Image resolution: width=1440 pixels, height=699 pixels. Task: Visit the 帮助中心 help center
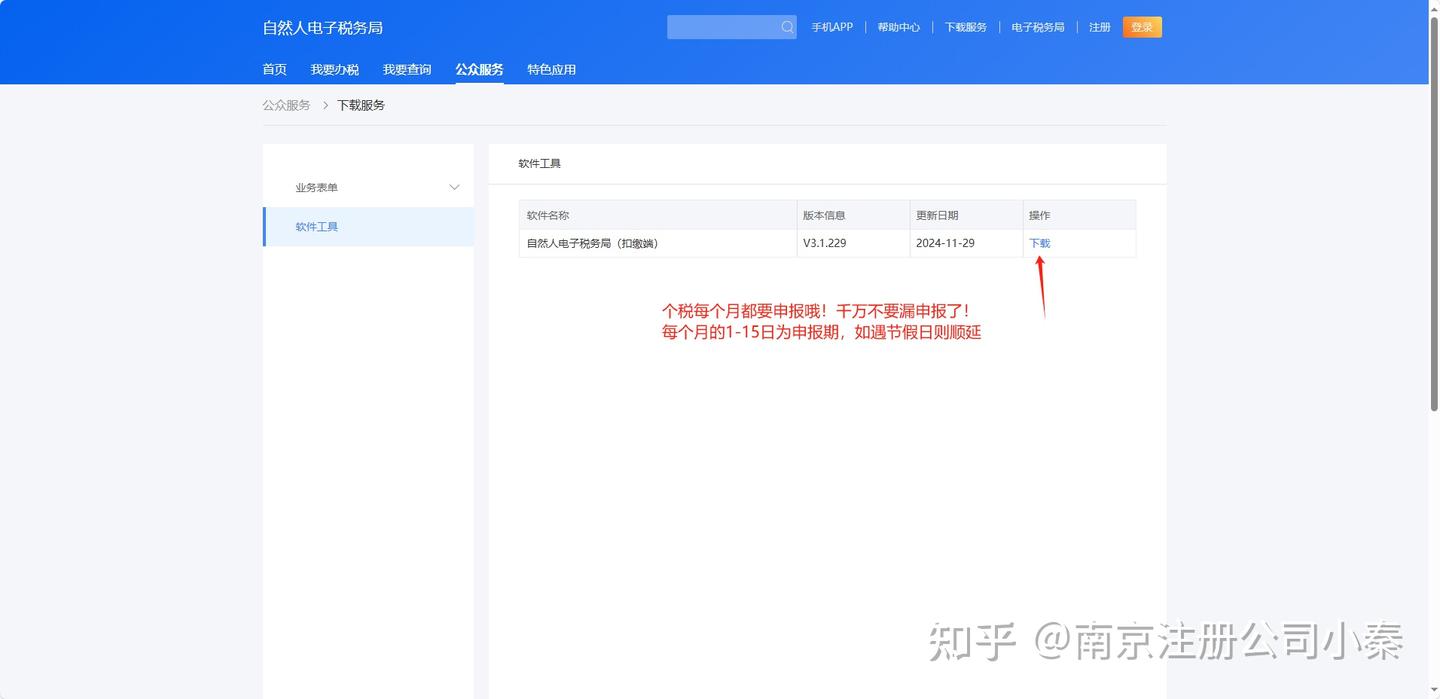click(899, 27)
